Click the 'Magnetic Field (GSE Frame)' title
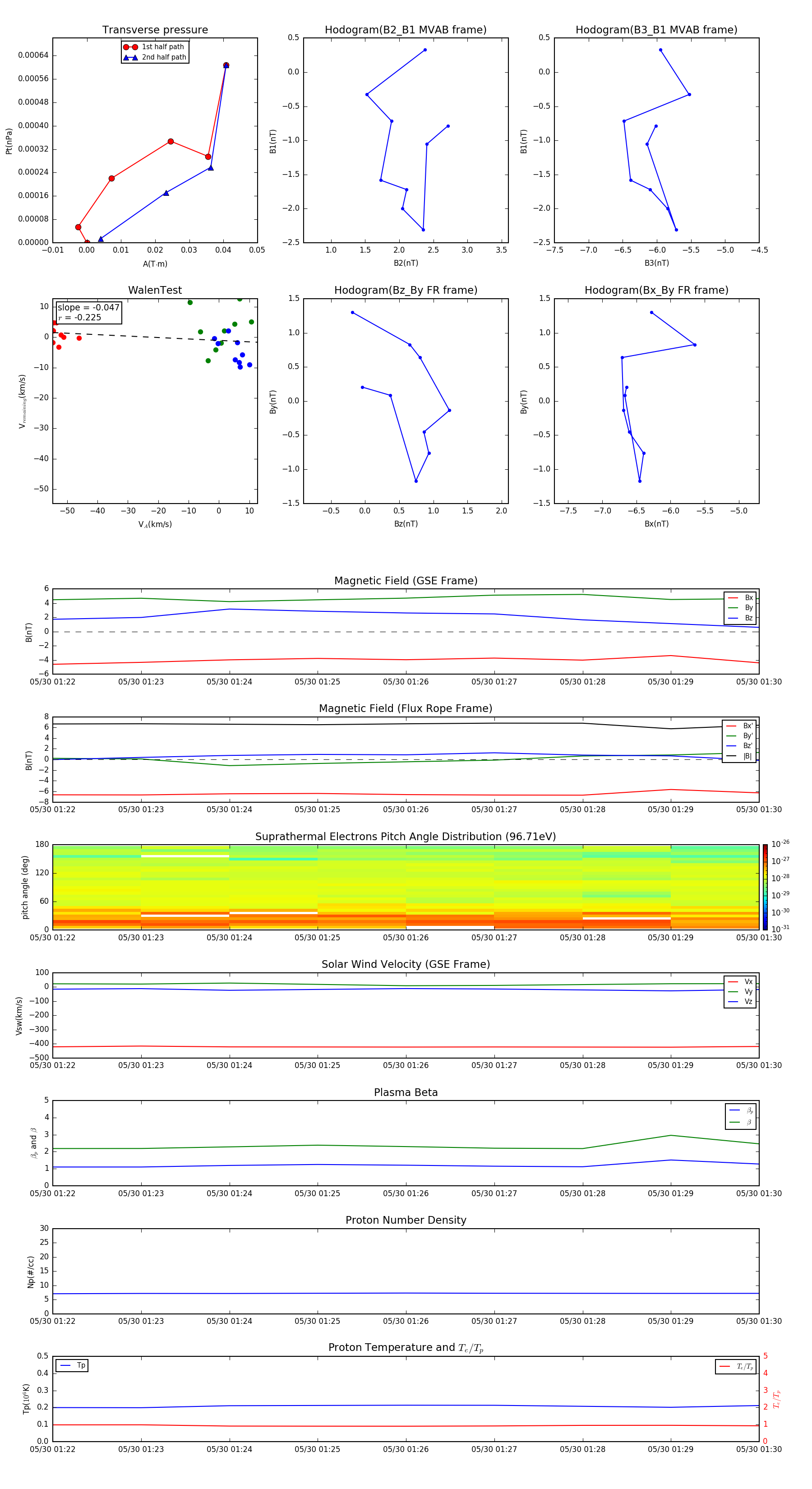Image resolution: width=812 pixels, height=1489 pixels. pyautogui.click(x=406, y=581)
